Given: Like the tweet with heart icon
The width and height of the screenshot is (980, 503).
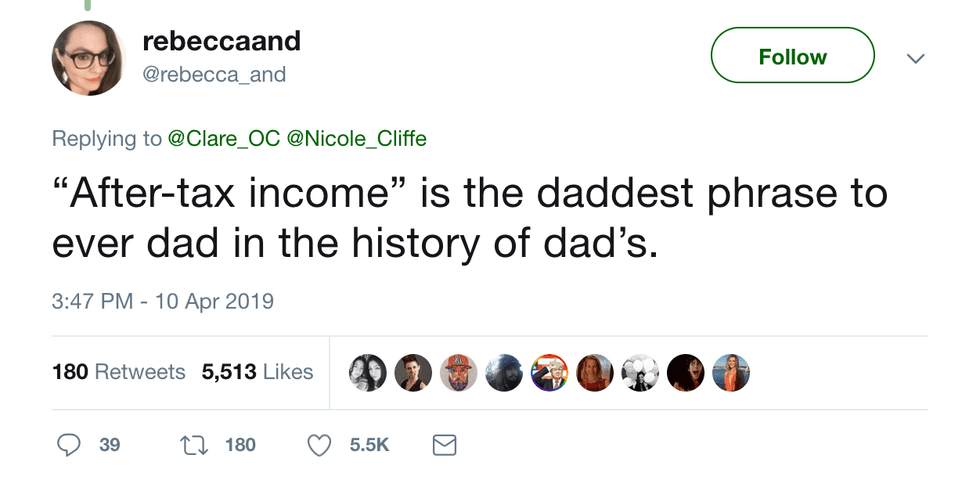Looking at the screenshot, I should pyautogui.click(x=318, y=444).
